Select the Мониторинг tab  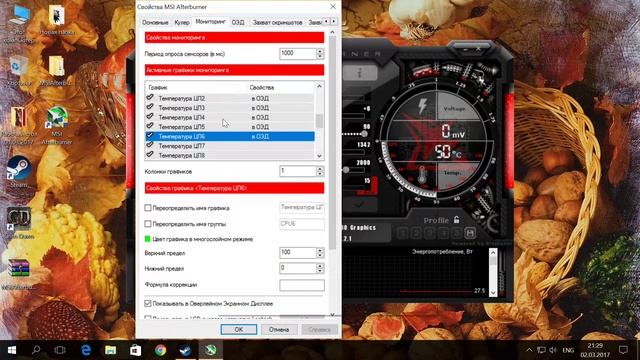[x=210, y=22]
